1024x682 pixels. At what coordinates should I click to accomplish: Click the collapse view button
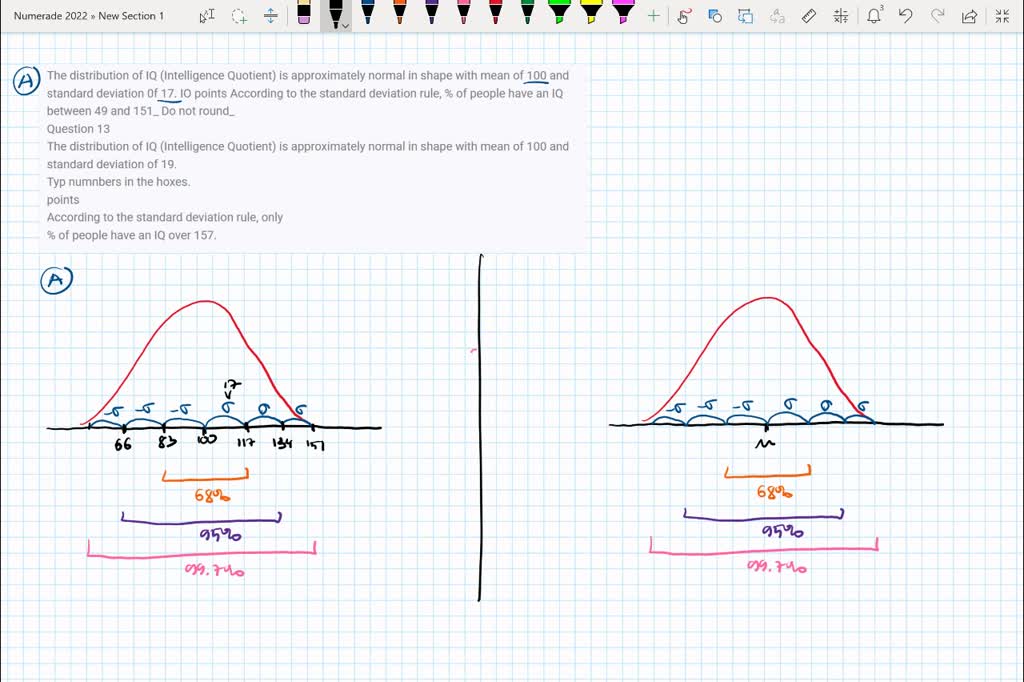(x=1002, y=16)
